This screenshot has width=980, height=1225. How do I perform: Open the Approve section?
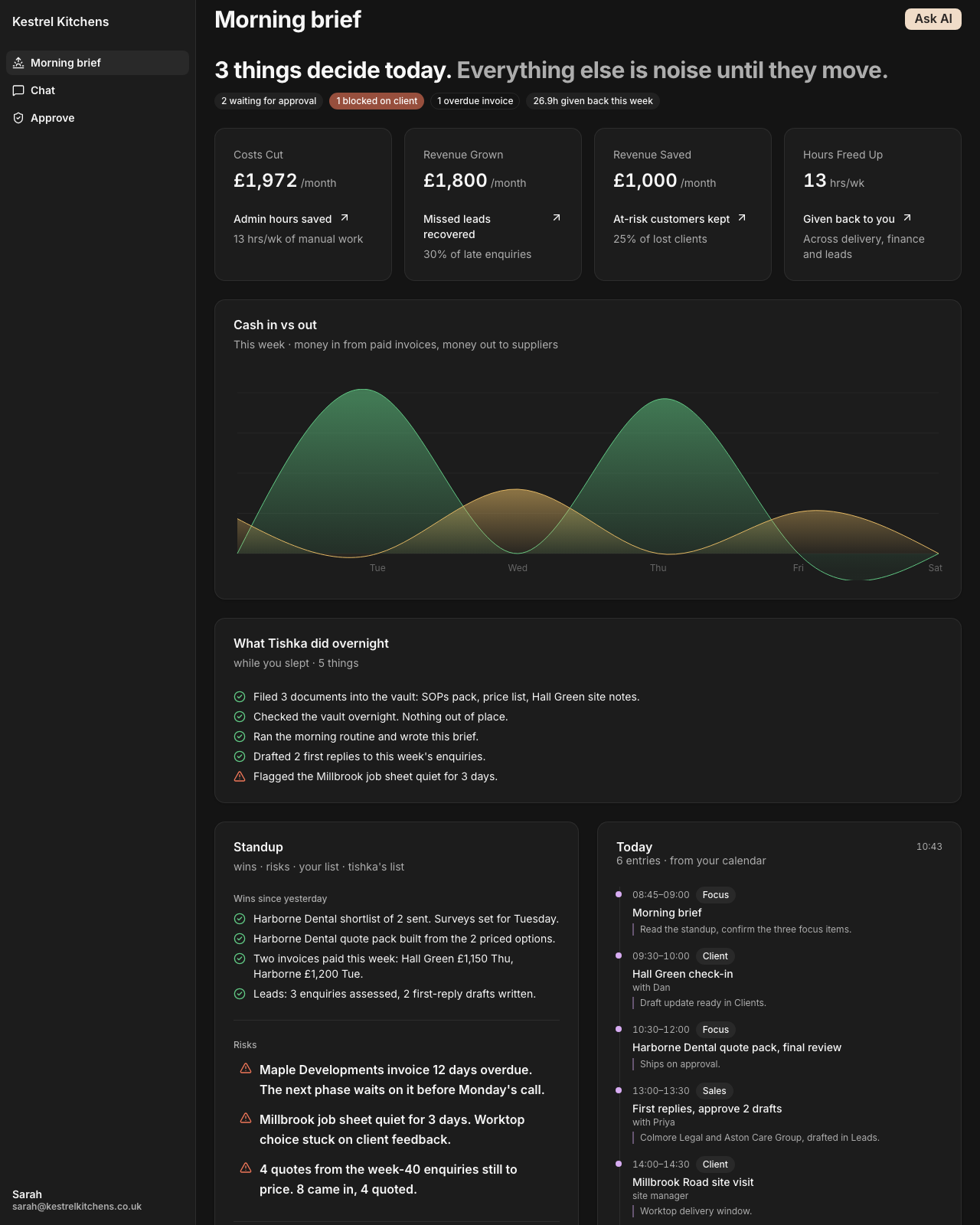click(x=97, y=118)
